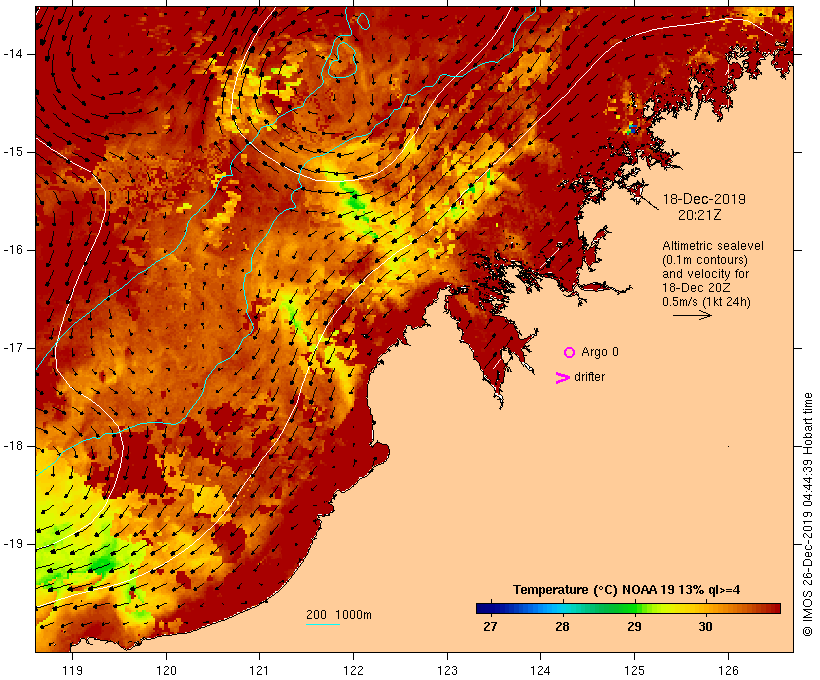The image size is (820, 680).
Task: Click the 27 color bar tick label
Action: (x=490, y=627)
